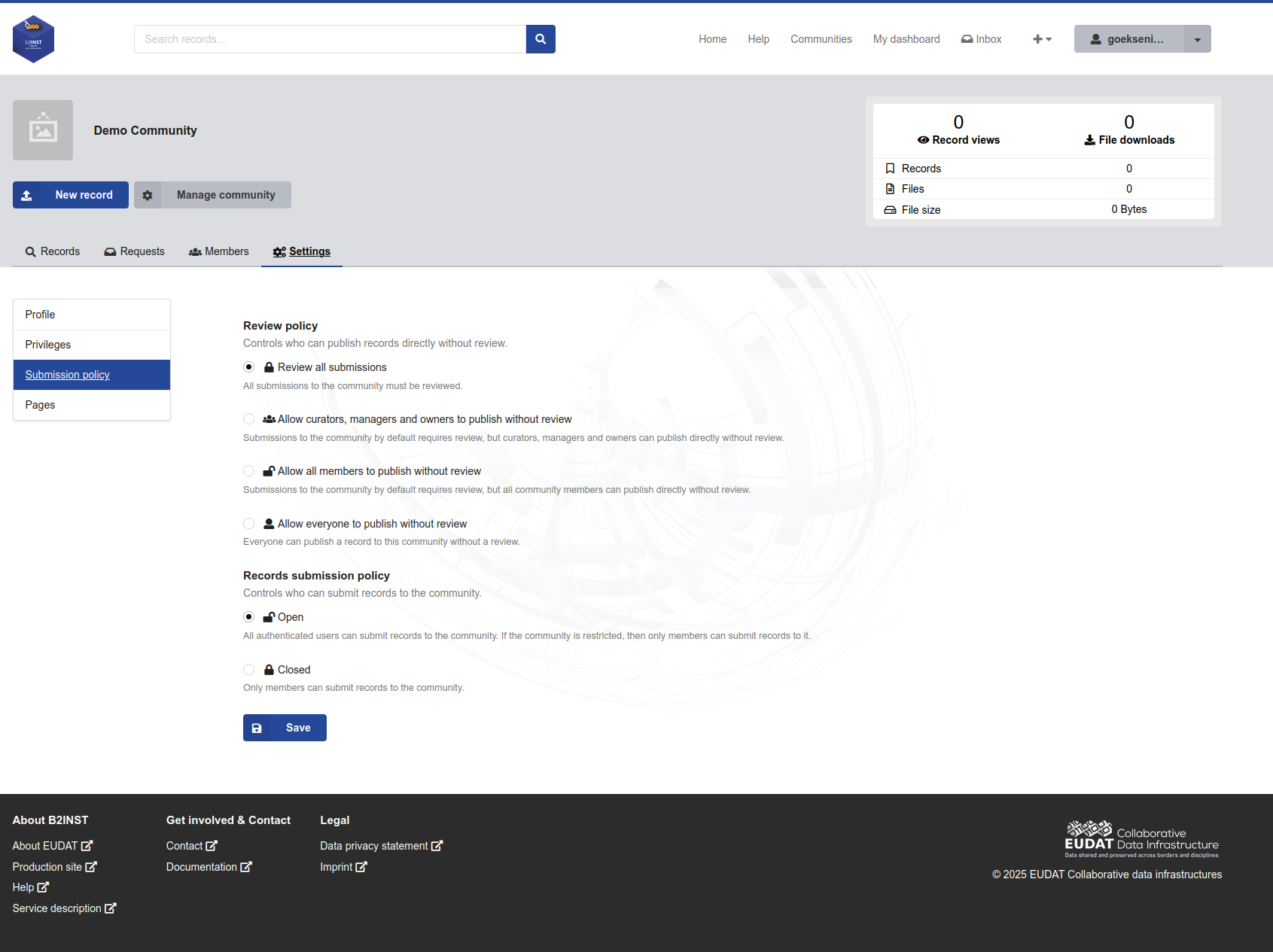Switch to the Records tab
This screenshot has height=952, width=1273.
click(53, 251)
